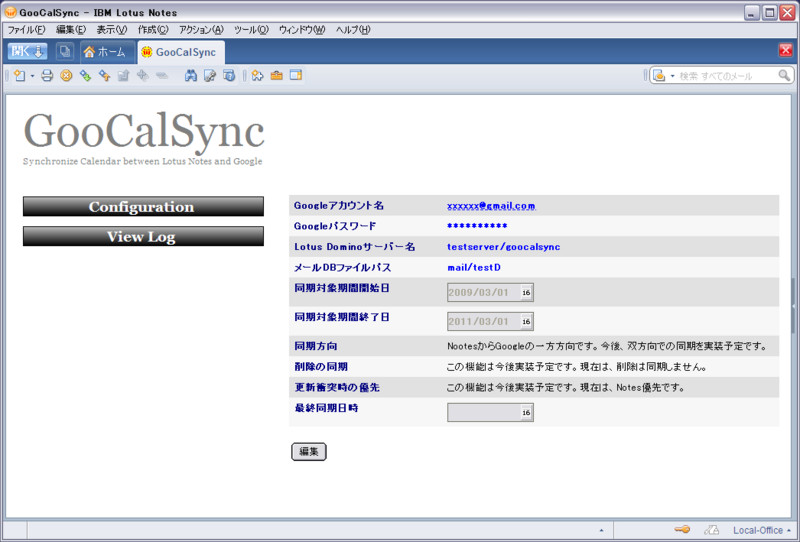Screen dimensions: 800x542
Task: Open the ファイル(F) menu
Action: pyautogui.click(x=27, y=30)
